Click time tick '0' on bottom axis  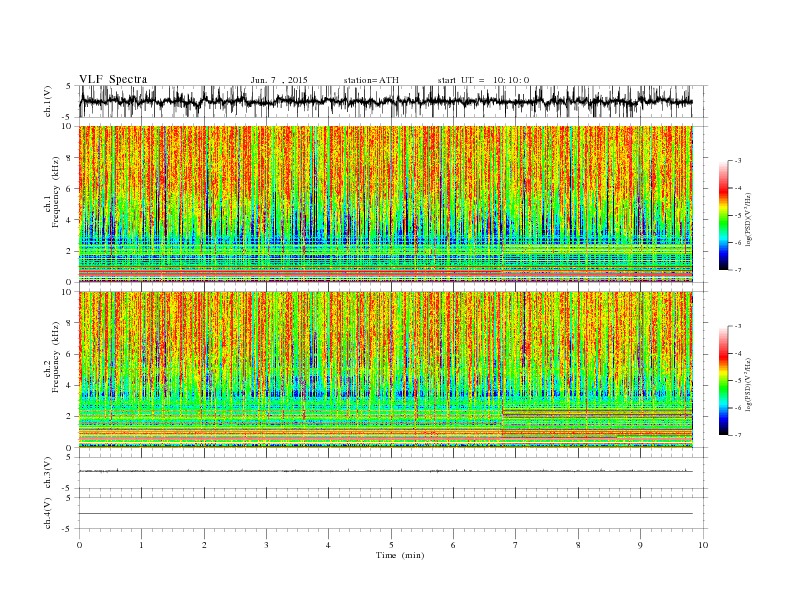79,545
